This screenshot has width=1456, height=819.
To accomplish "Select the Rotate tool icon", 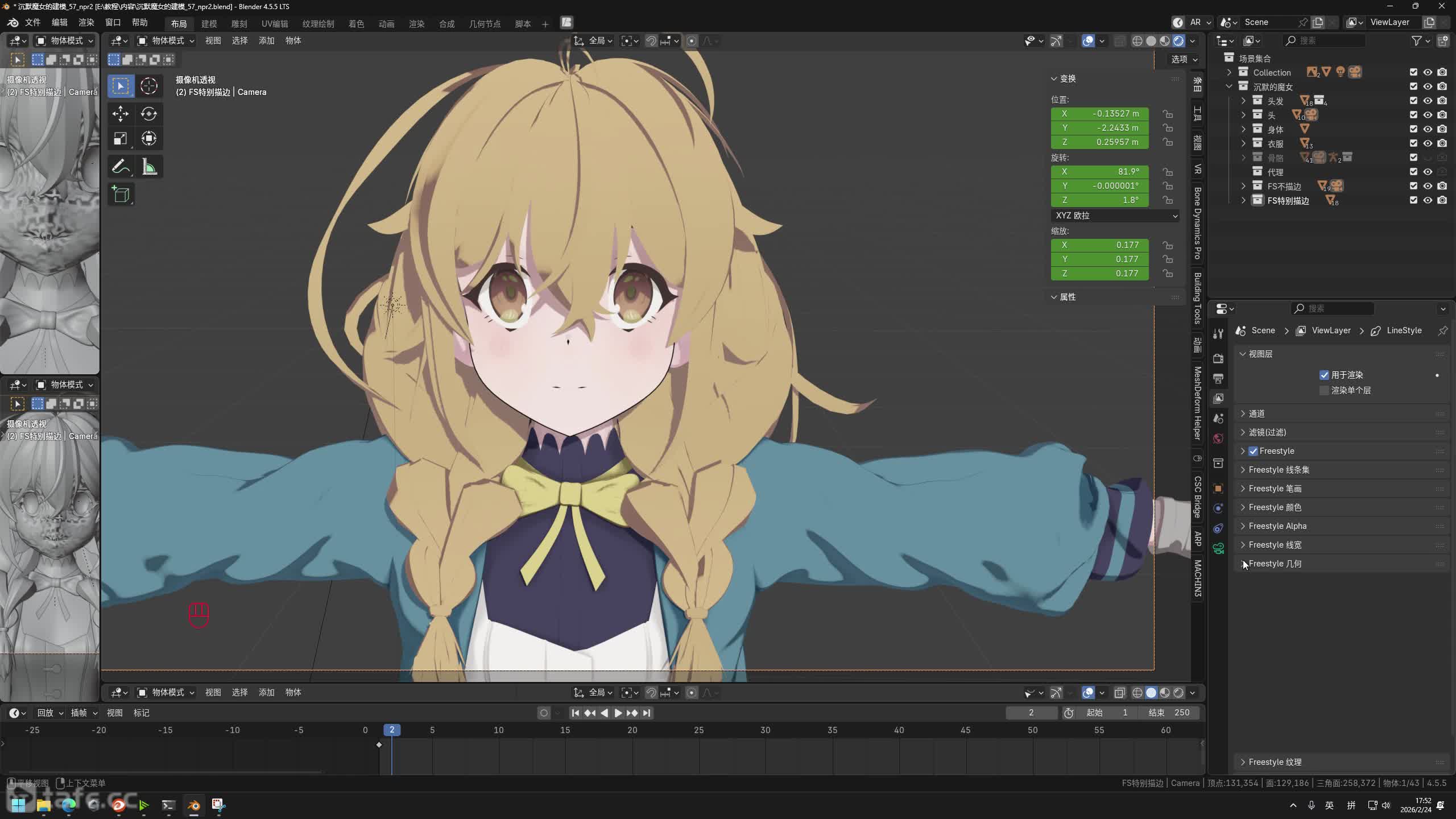I will coord(149,114).
